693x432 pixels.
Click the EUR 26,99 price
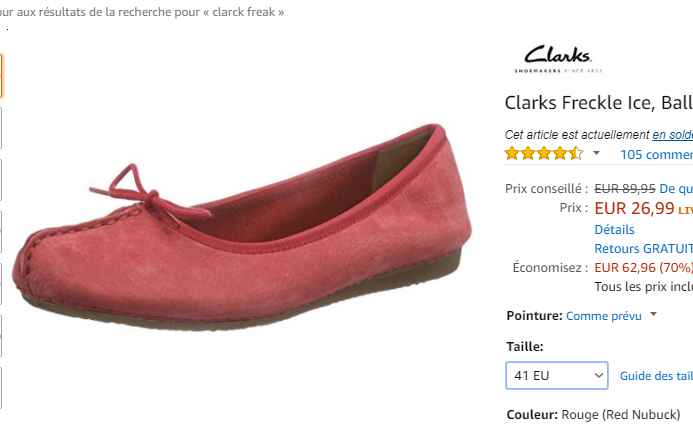point(634,208)
